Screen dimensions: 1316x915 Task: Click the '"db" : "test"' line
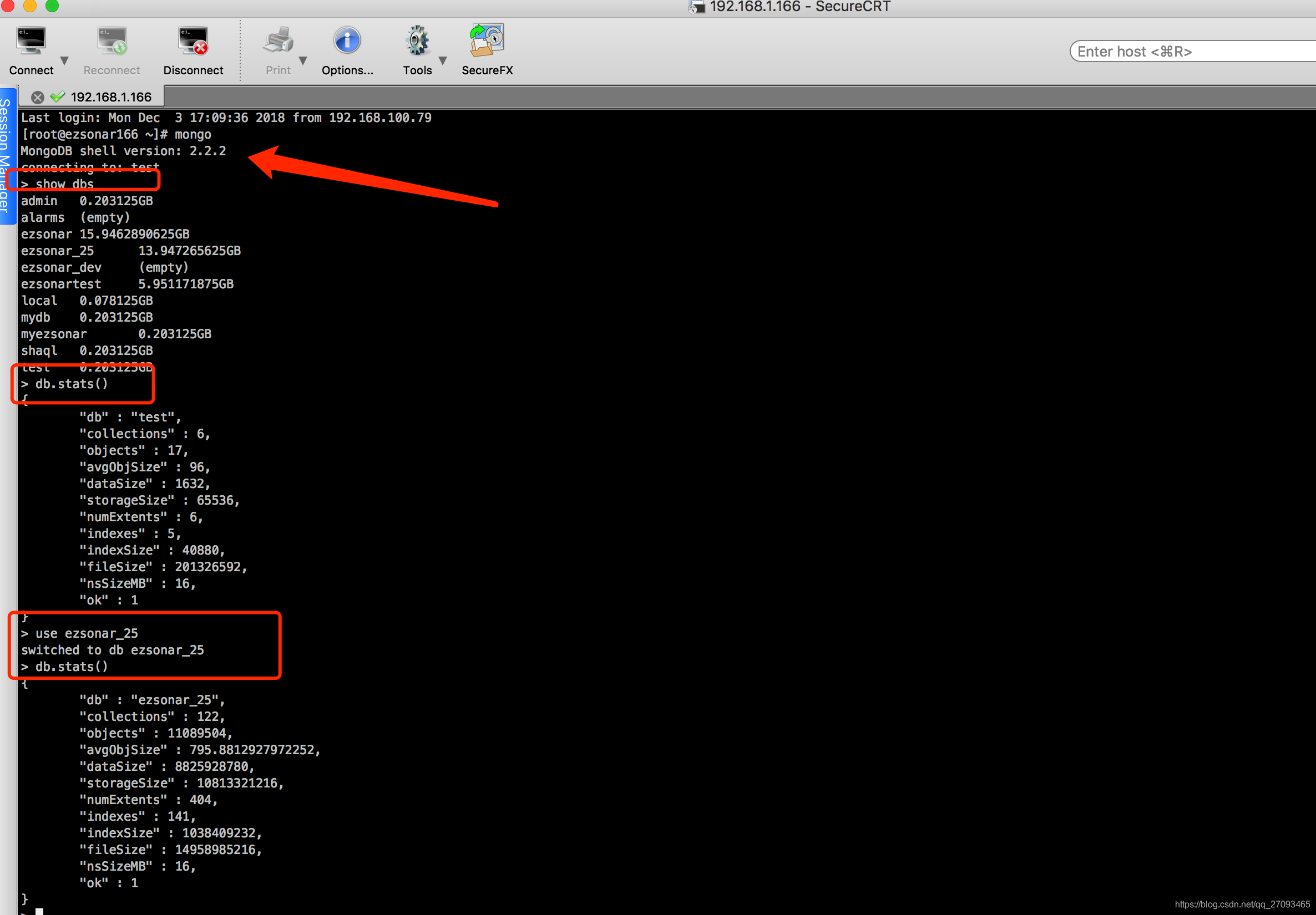pos(130,418)
